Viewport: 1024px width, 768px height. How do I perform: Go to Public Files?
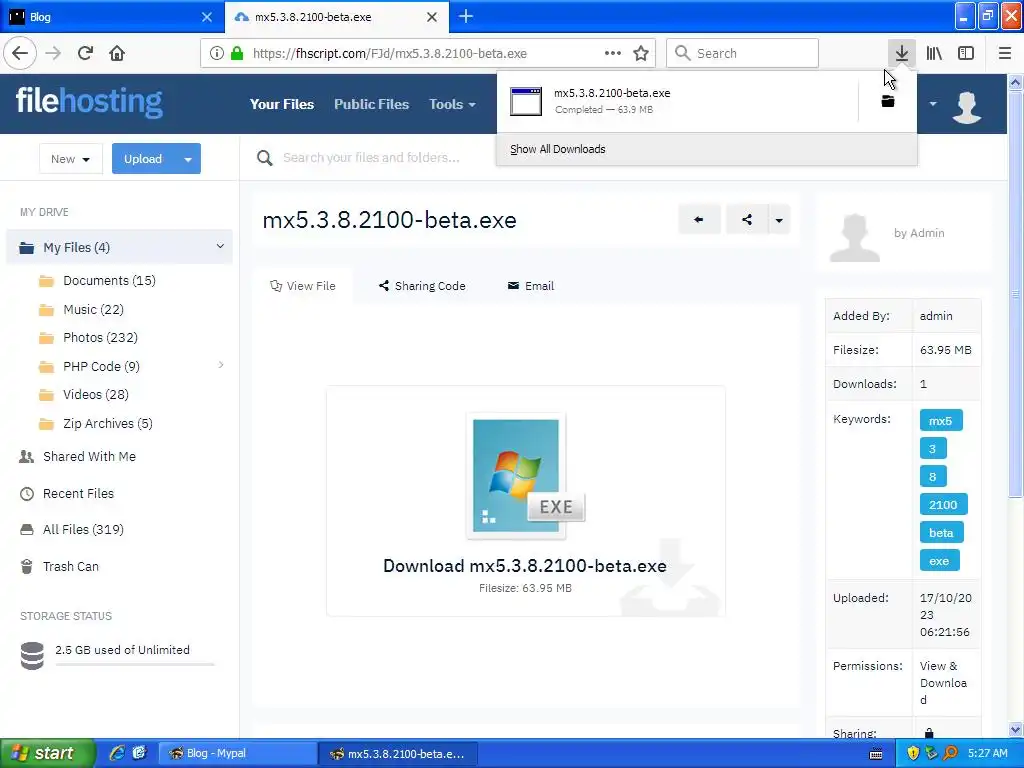click(372, 104)
